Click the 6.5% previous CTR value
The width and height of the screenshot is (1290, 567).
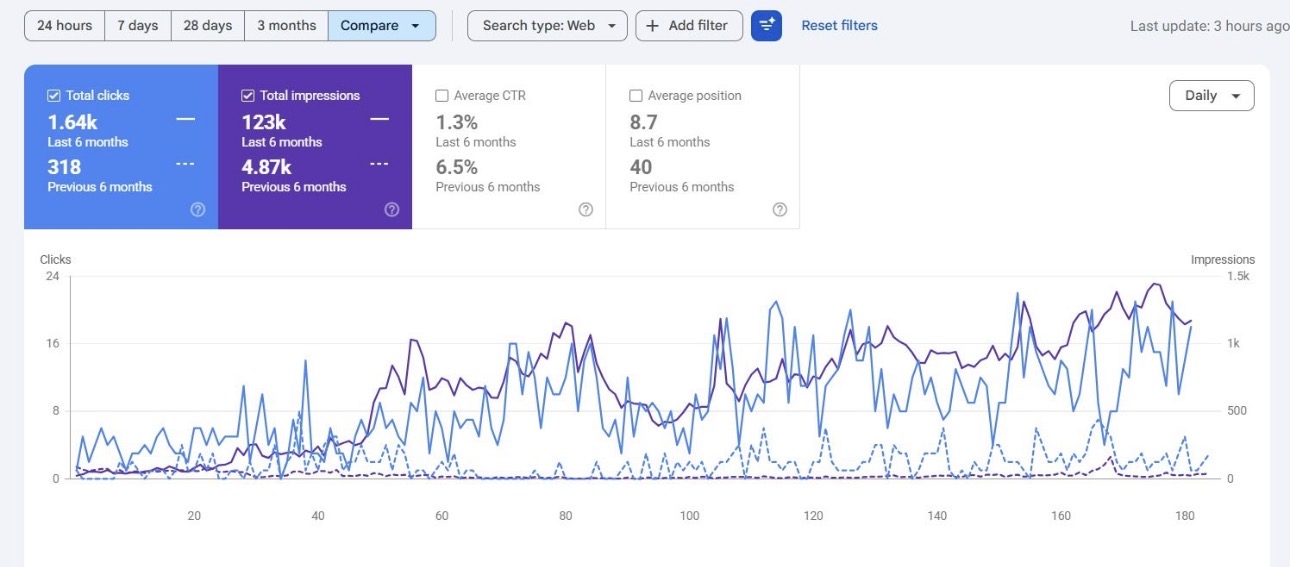457,167
